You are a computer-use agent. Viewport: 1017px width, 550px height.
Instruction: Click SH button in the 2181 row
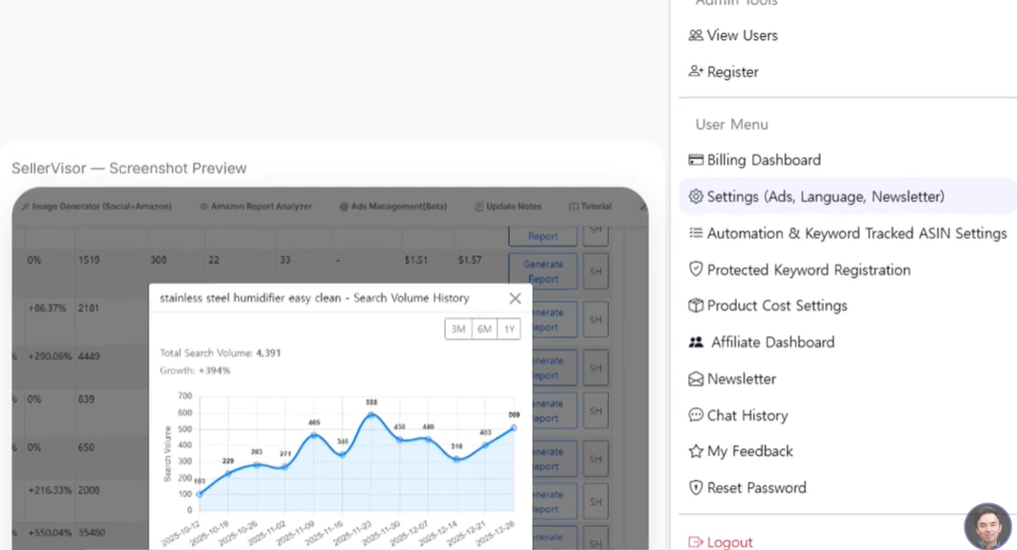coord(595,320)
